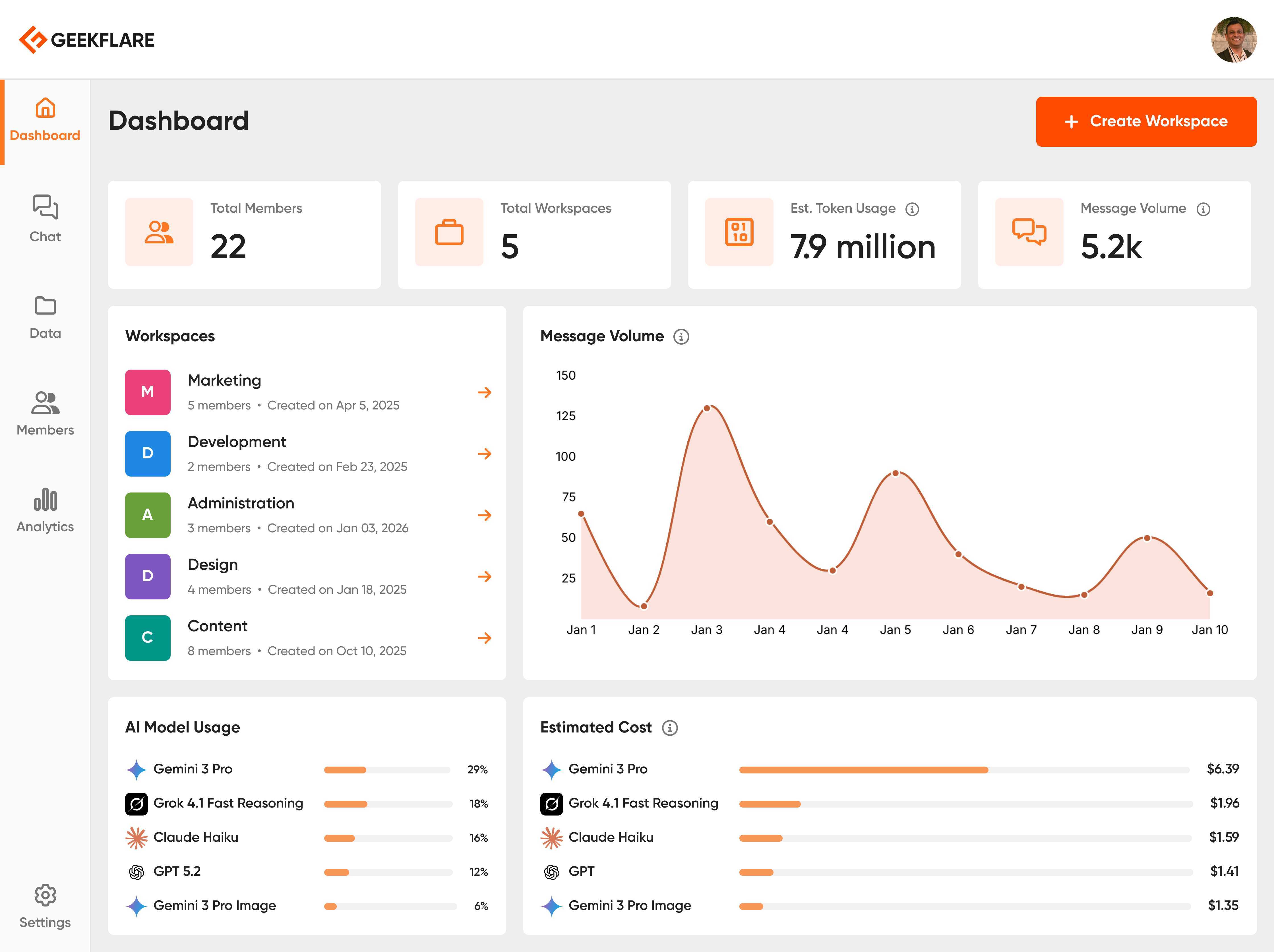The width and height of the screenshot is (1274, 952).
Task: Expand the Content workspace entry
Action: coord(485,638)
